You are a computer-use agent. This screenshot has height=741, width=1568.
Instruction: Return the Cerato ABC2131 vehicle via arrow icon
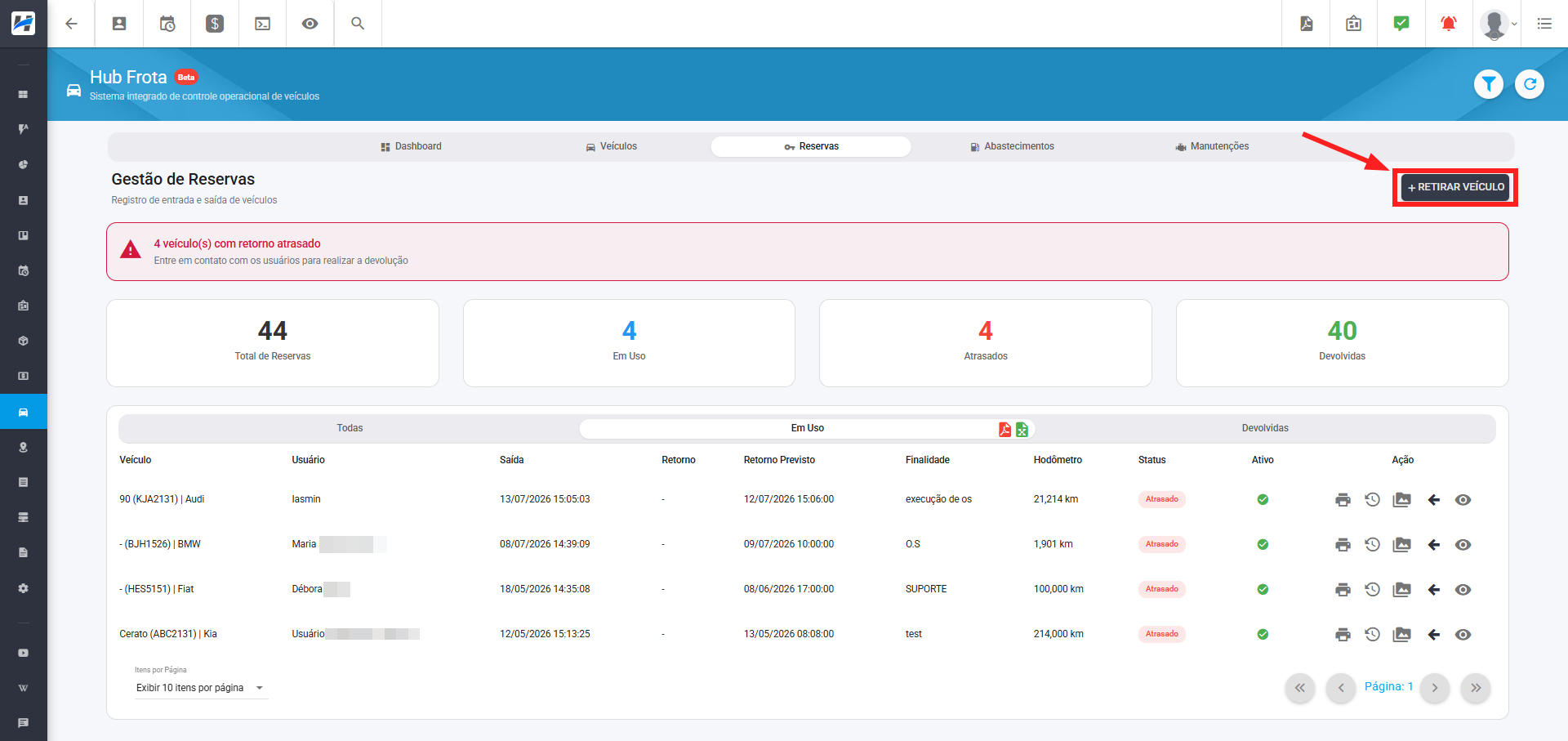coord(1433,635)
